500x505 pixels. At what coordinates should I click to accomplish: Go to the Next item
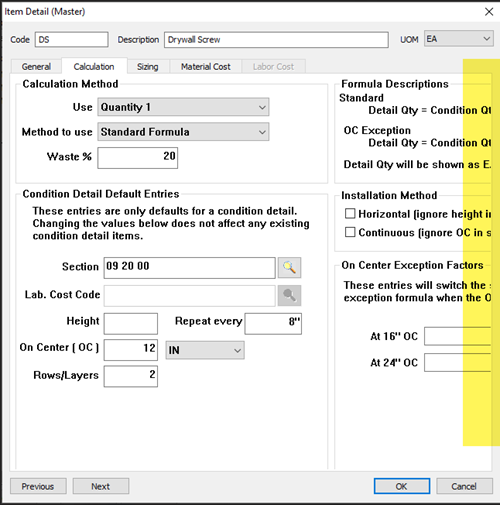[x=101, y=486]
